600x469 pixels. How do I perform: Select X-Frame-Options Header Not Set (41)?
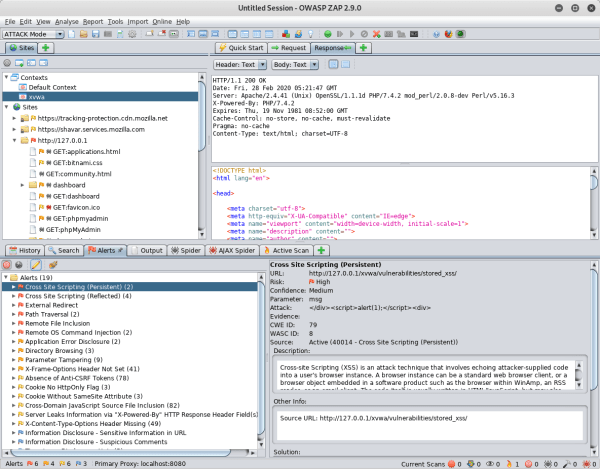[x=82, y=369]
